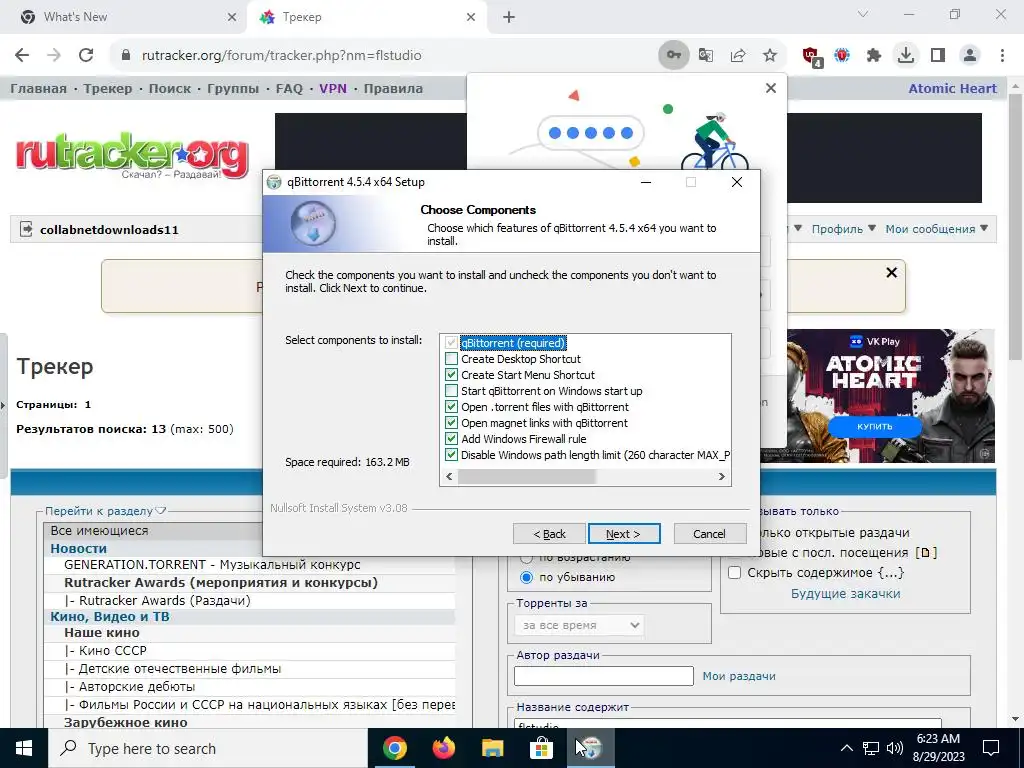The width and height of the screenshot is (1024, 768).
Task: Tick the Скрыть содержимое checkbox
Action: [735, 573]
